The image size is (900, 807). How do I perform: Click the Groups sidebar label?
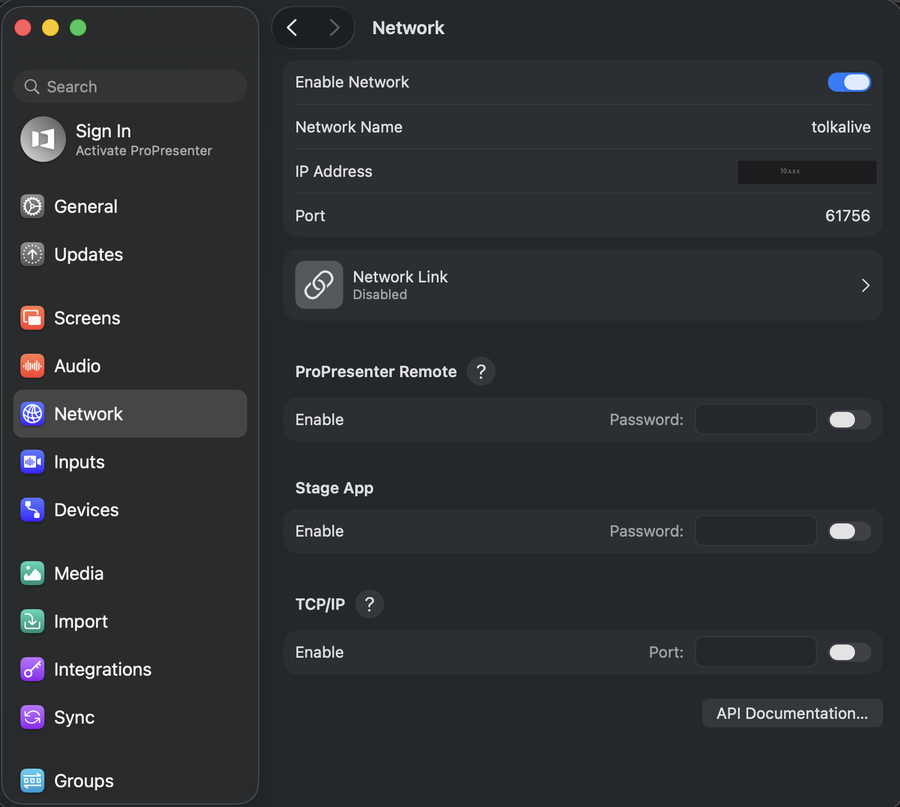84,781
